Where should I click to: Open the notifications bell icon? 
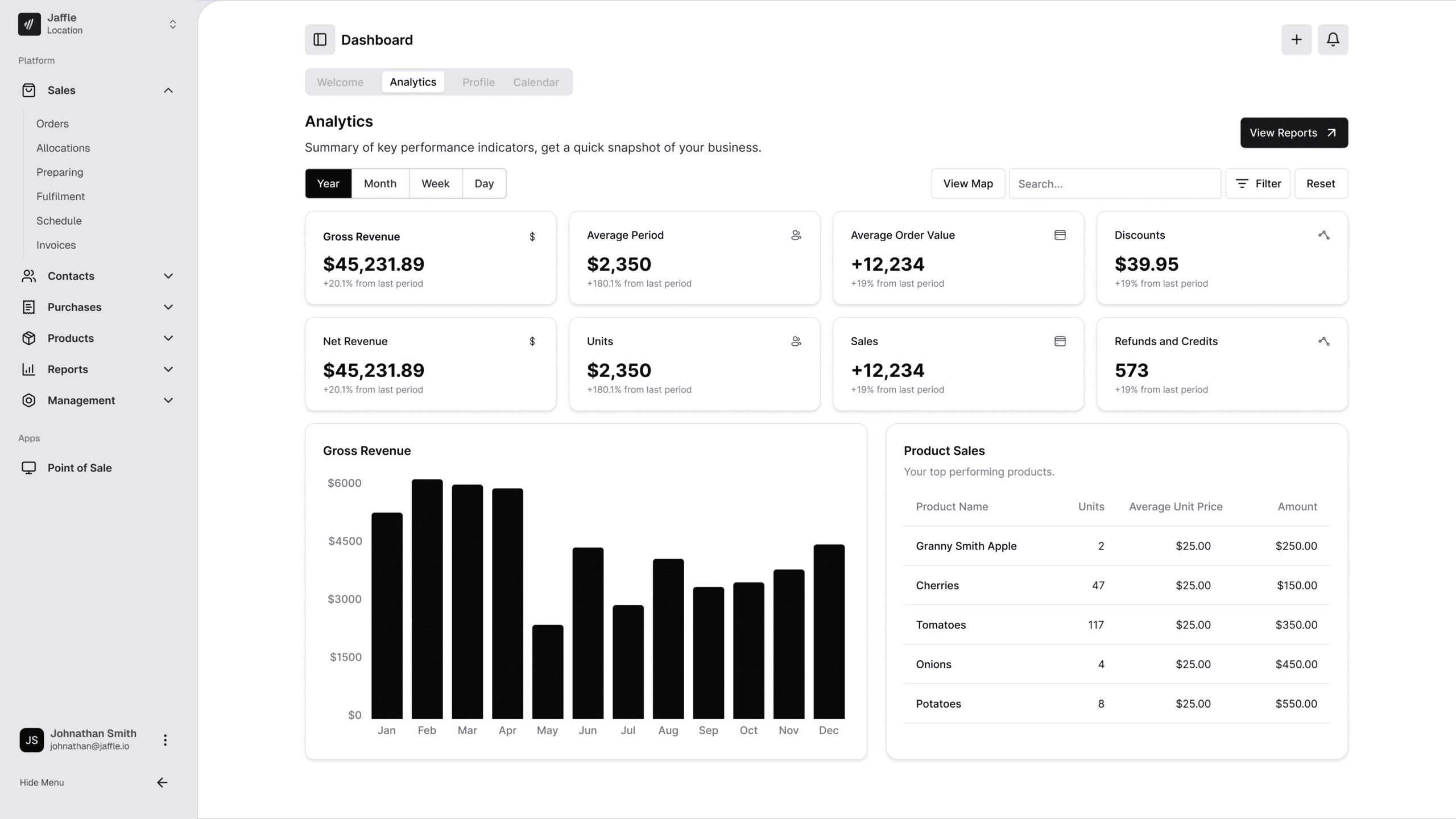(1333, 40)
